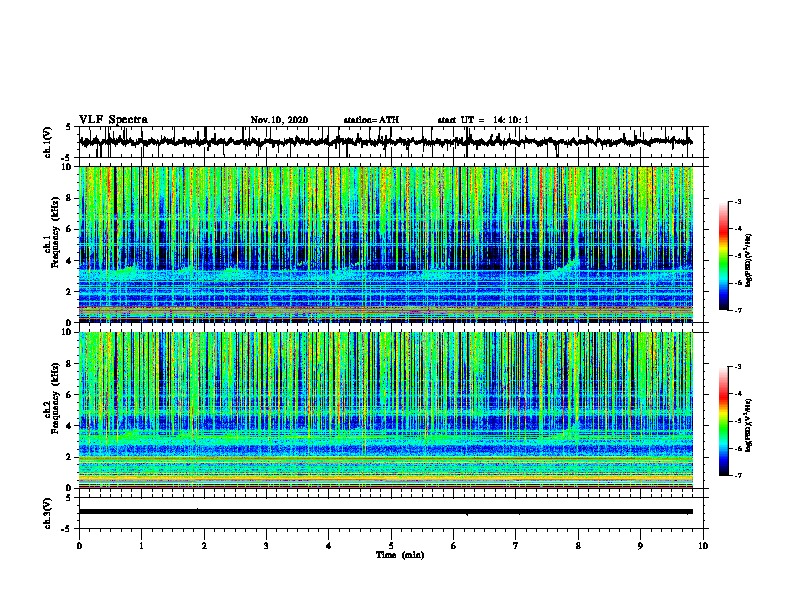Click the "-7" label on ch.1 color bar

(x=738, y=311)
